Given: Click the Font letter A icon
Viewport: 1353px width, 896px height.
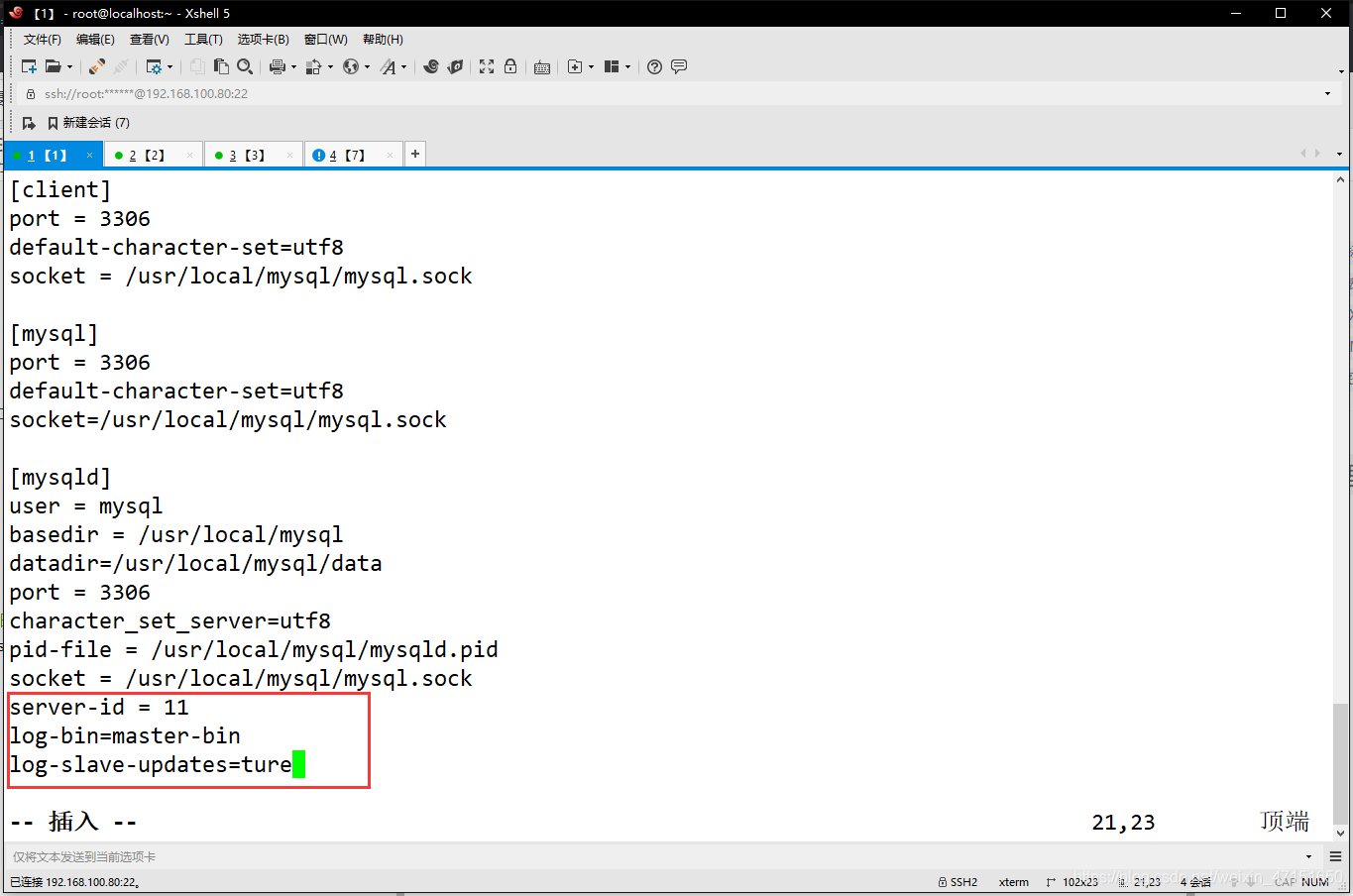Looking at the screenshot, I should pyautogui.click(x=388, y=66).
